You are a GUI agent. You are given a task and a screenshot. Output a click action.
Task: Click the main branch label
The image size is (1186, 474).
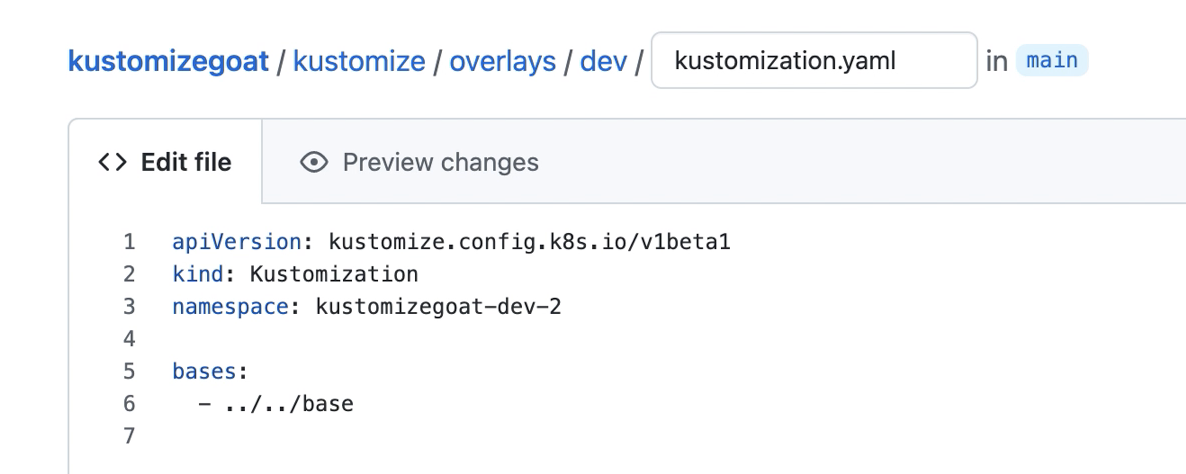(1051, 60)
